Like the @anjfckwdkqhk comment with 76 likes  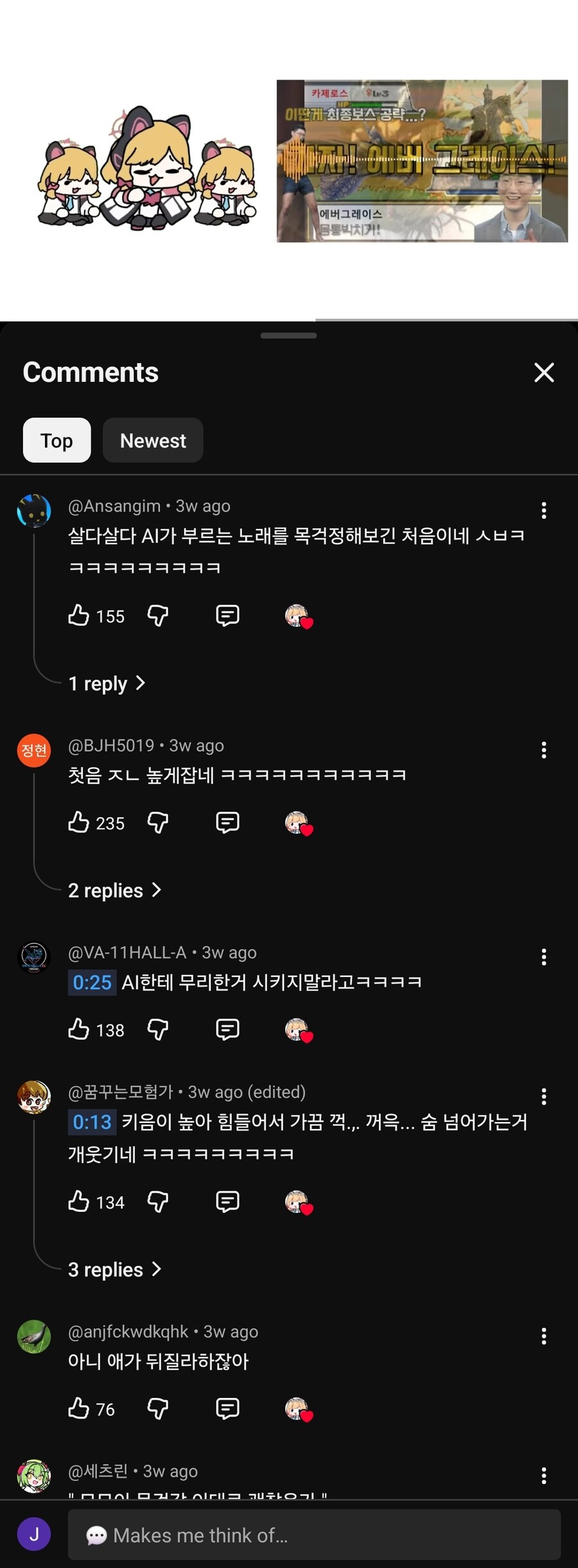[79, 1409]
